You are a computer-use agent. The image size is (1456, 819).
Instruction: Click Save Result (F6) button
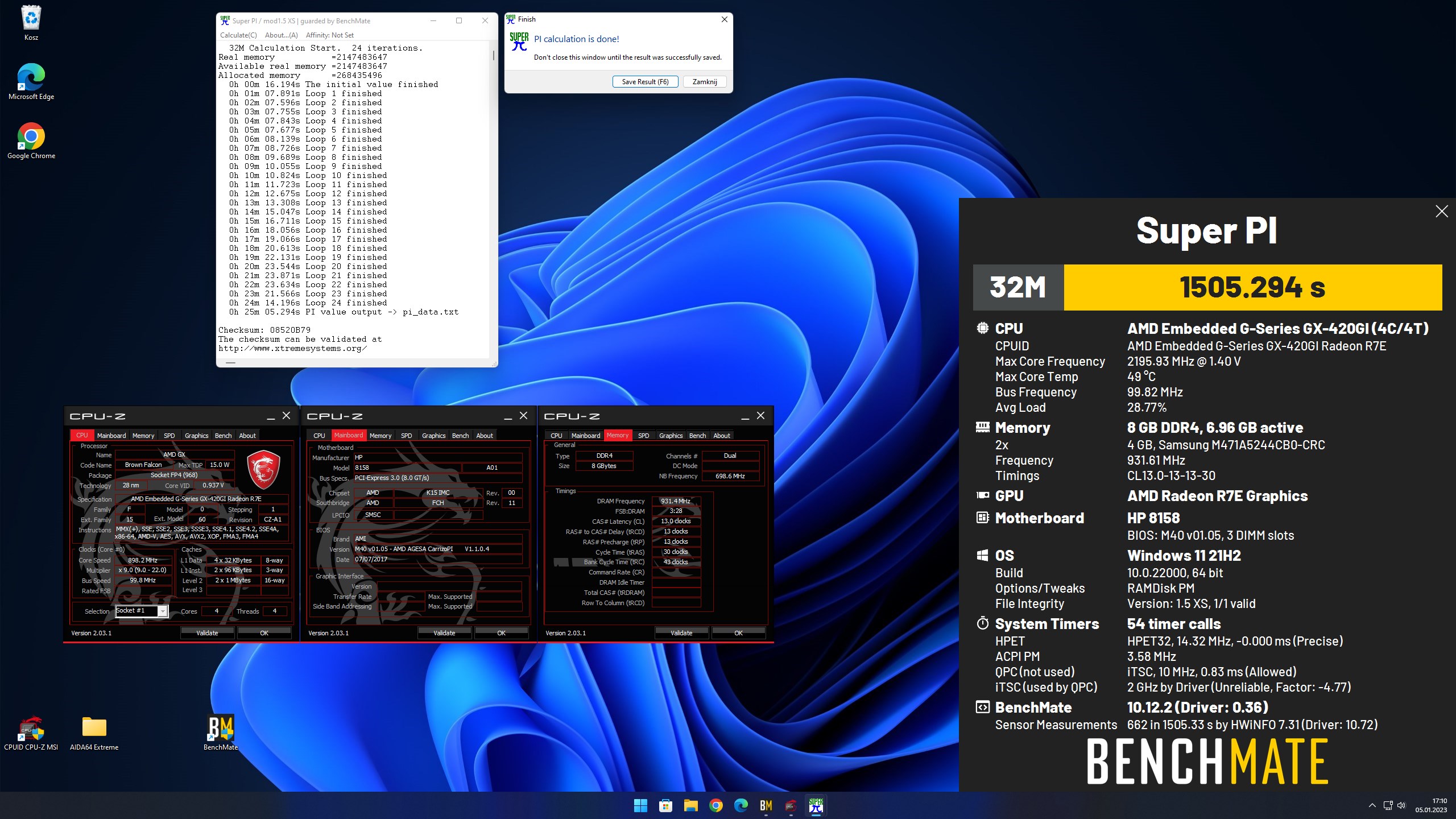coord(645,81)
